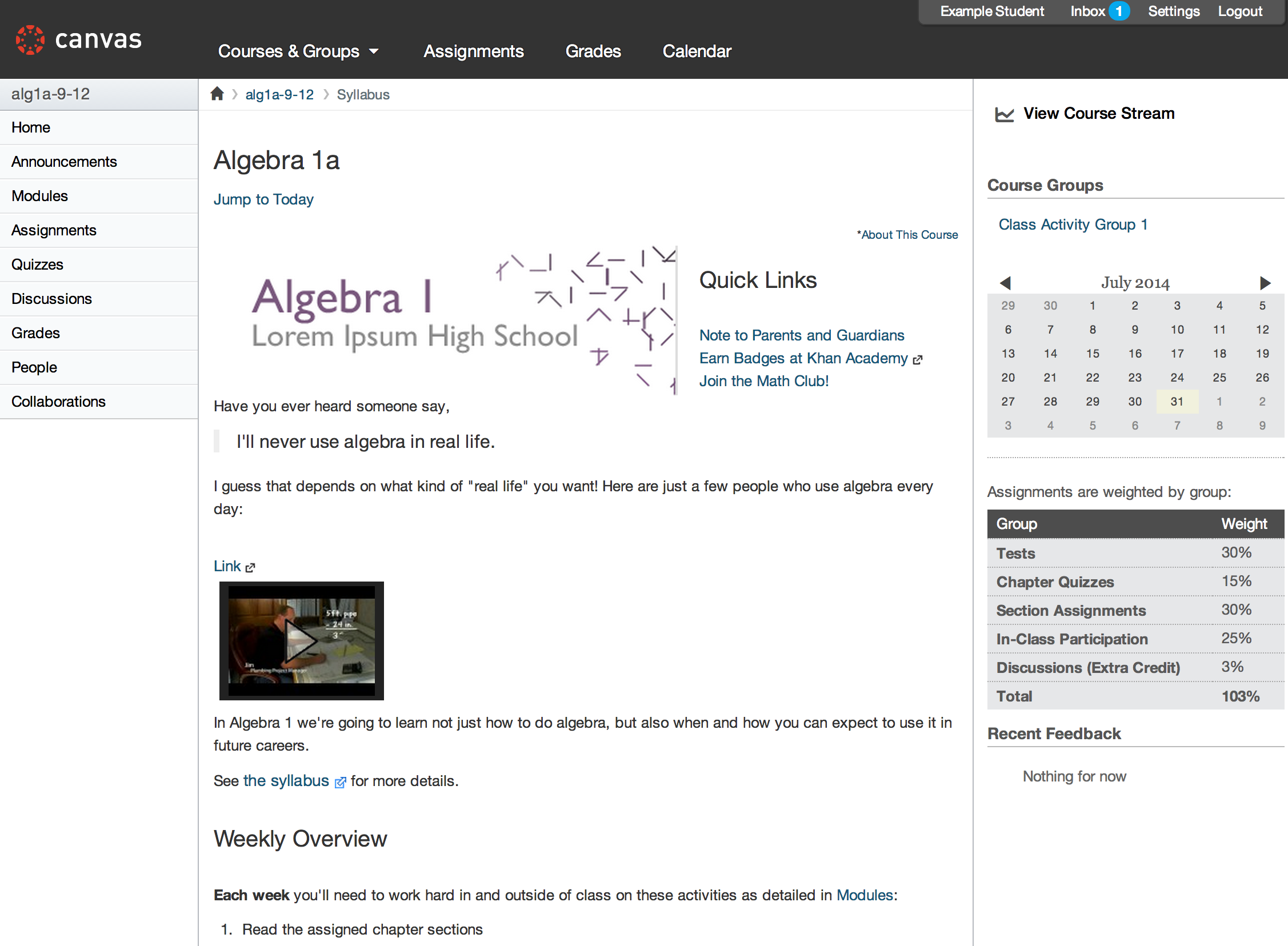Viewport: 1288px width, 946px height.
Task: Click Discussions (Extra Credit) weight row
Action: pos(1135,668)
